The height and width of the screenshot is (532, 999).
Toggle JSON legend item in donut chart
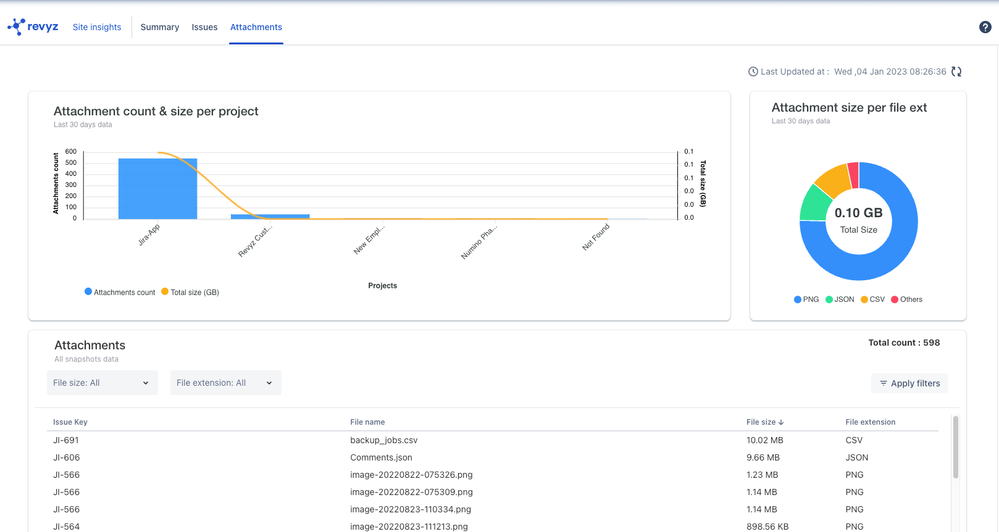[840, 299]
